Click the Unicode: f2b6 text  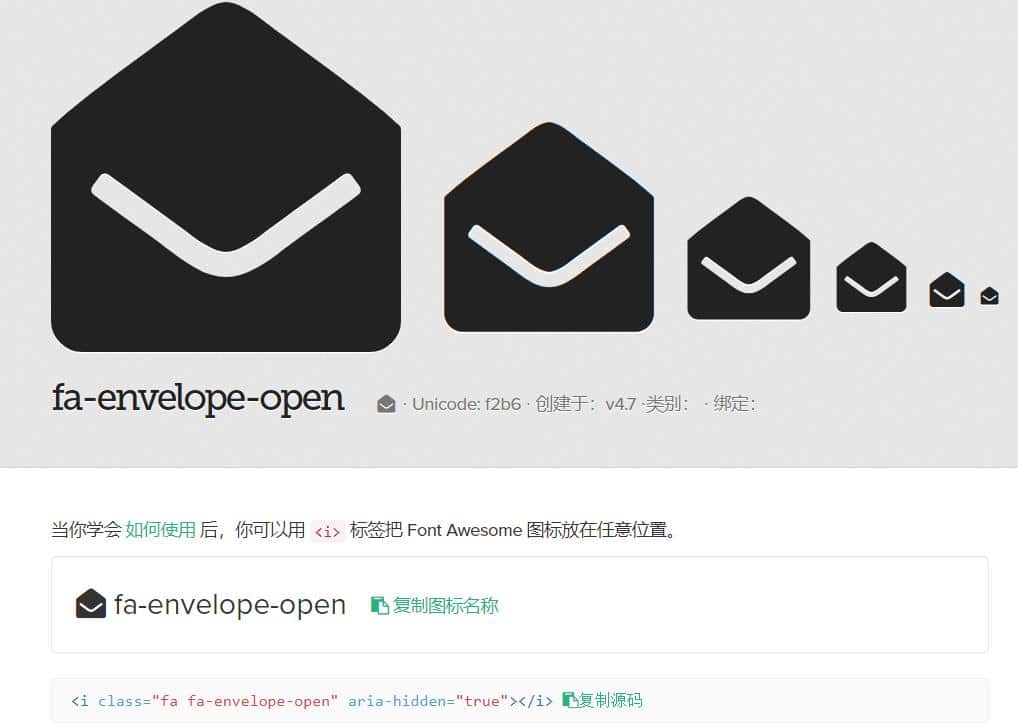(466, 404)
